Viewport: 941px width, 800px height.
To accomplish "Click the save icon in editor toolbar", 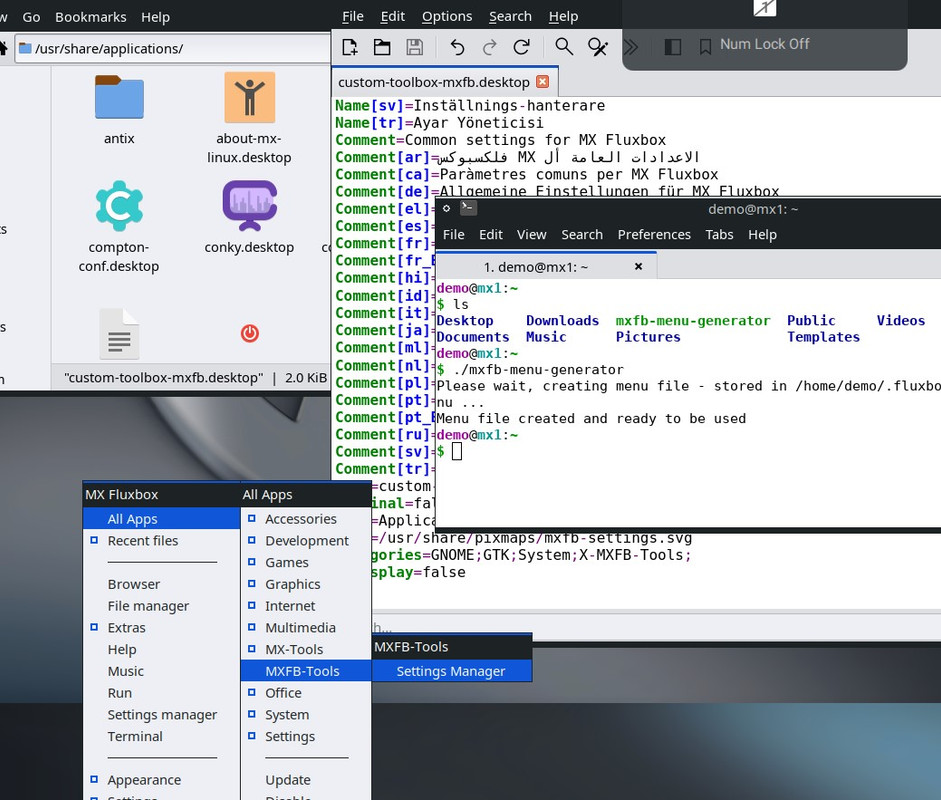I will (414, 47).
